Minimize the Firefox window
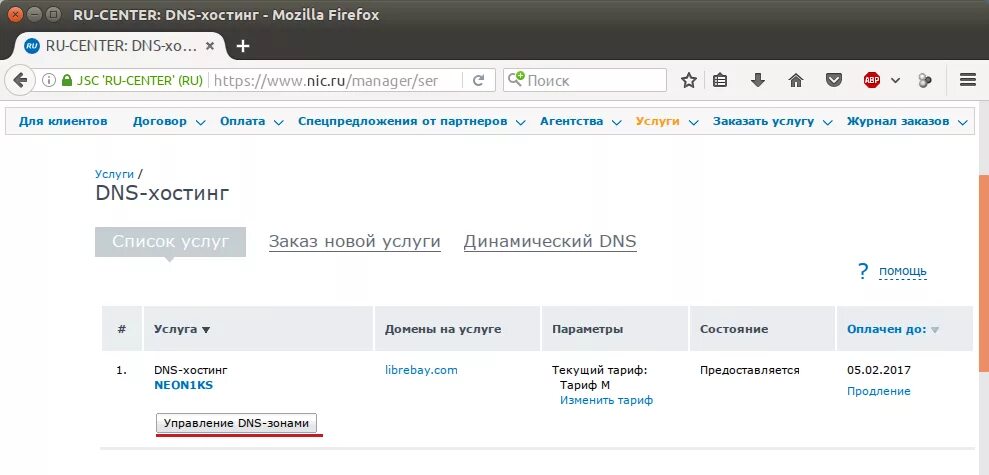 click(35, 14)
